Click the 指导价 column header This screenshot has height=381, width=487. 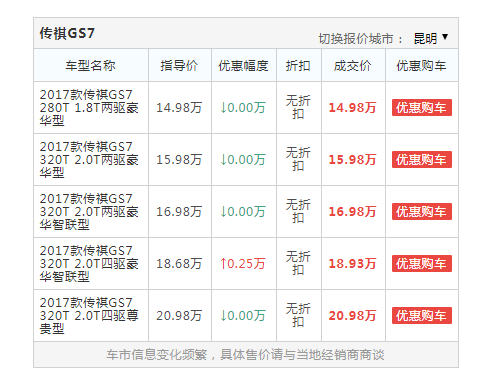coord(179,65)
